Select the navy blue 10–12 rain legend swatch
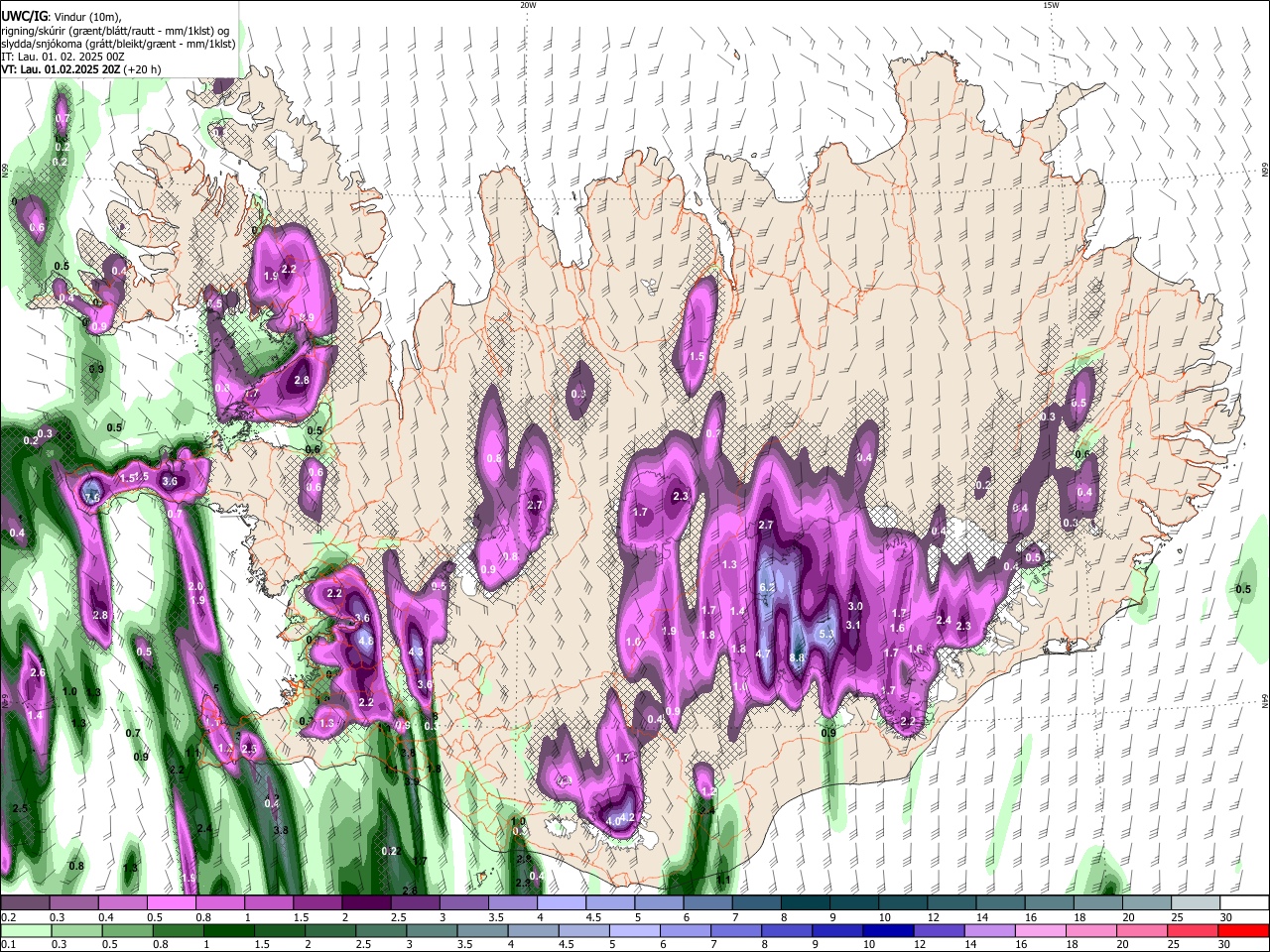Image resolution: width=1270 pixels, height=952 pixels. coord(886,930)
